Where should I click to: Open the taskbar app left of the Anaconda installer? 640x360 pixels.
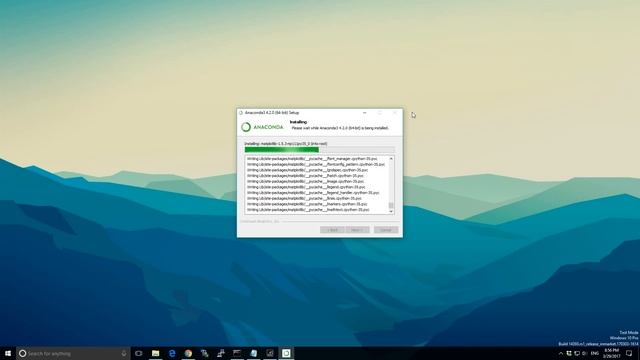tap(270, 353)
